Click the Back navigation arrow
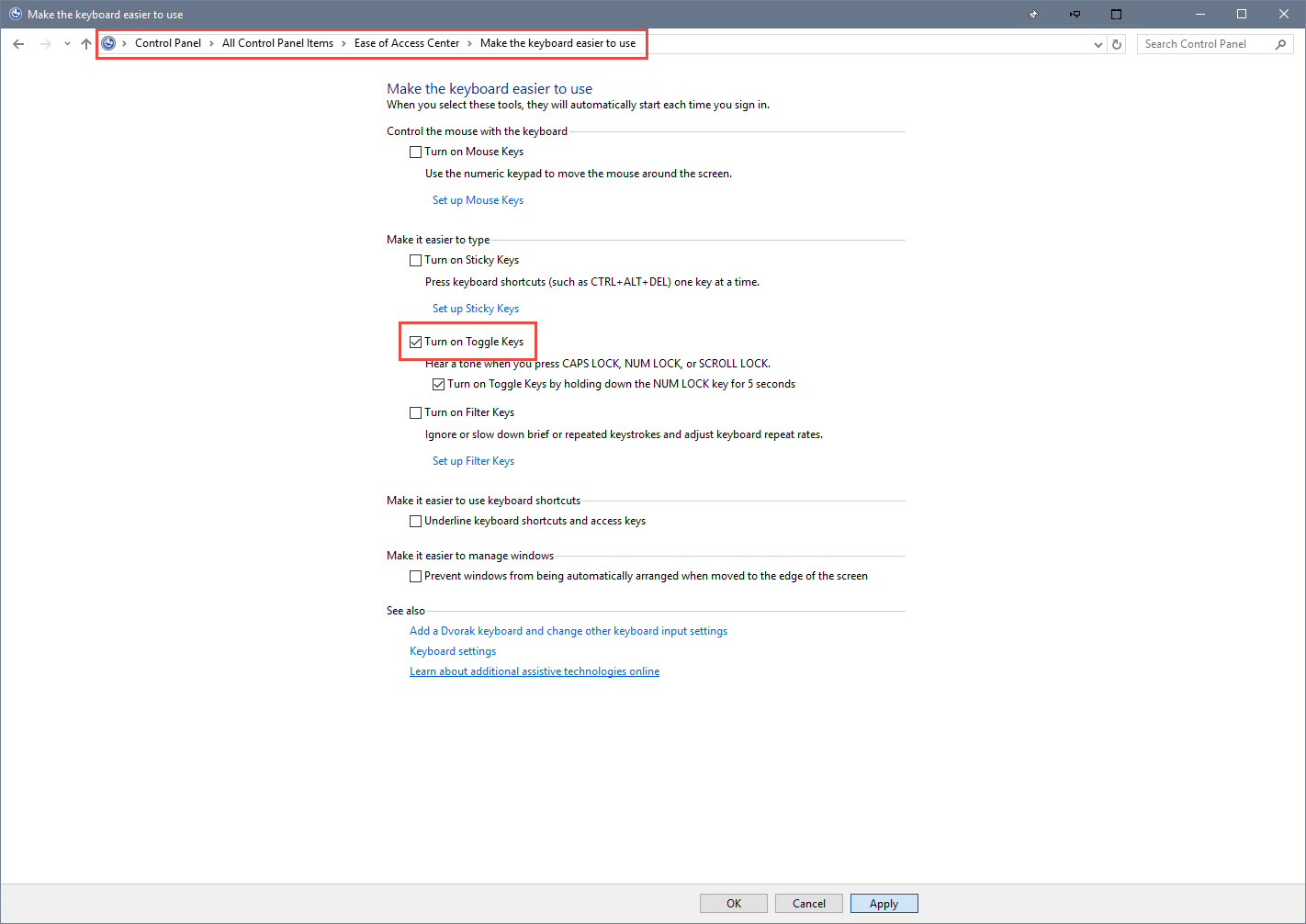This screenshot has height=924, width=1306. tap(18, 44)
